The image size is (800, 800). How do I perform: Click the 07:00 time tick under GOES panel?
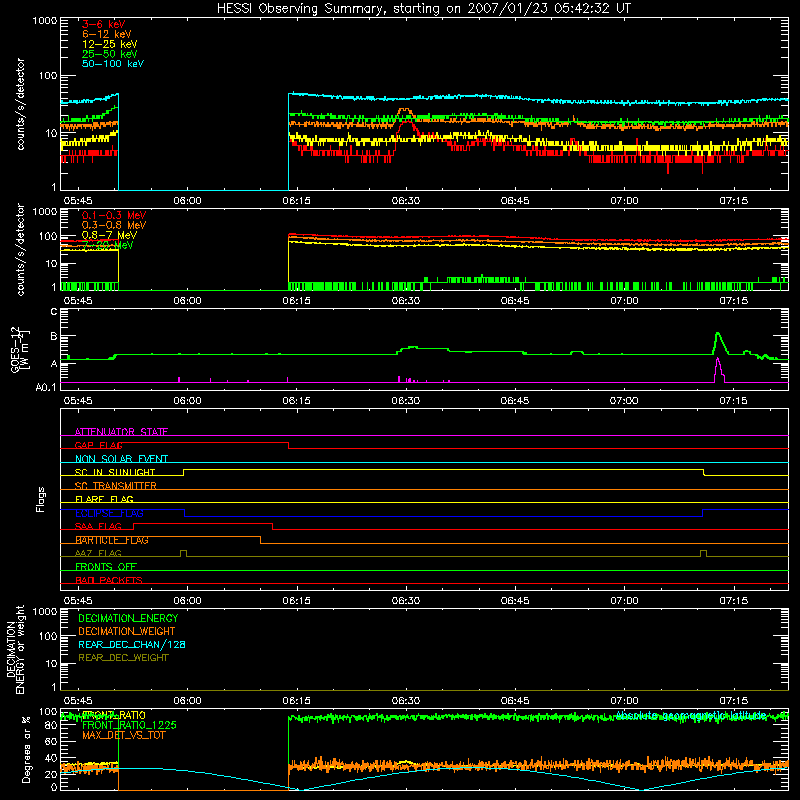click(x=624, y=401)
